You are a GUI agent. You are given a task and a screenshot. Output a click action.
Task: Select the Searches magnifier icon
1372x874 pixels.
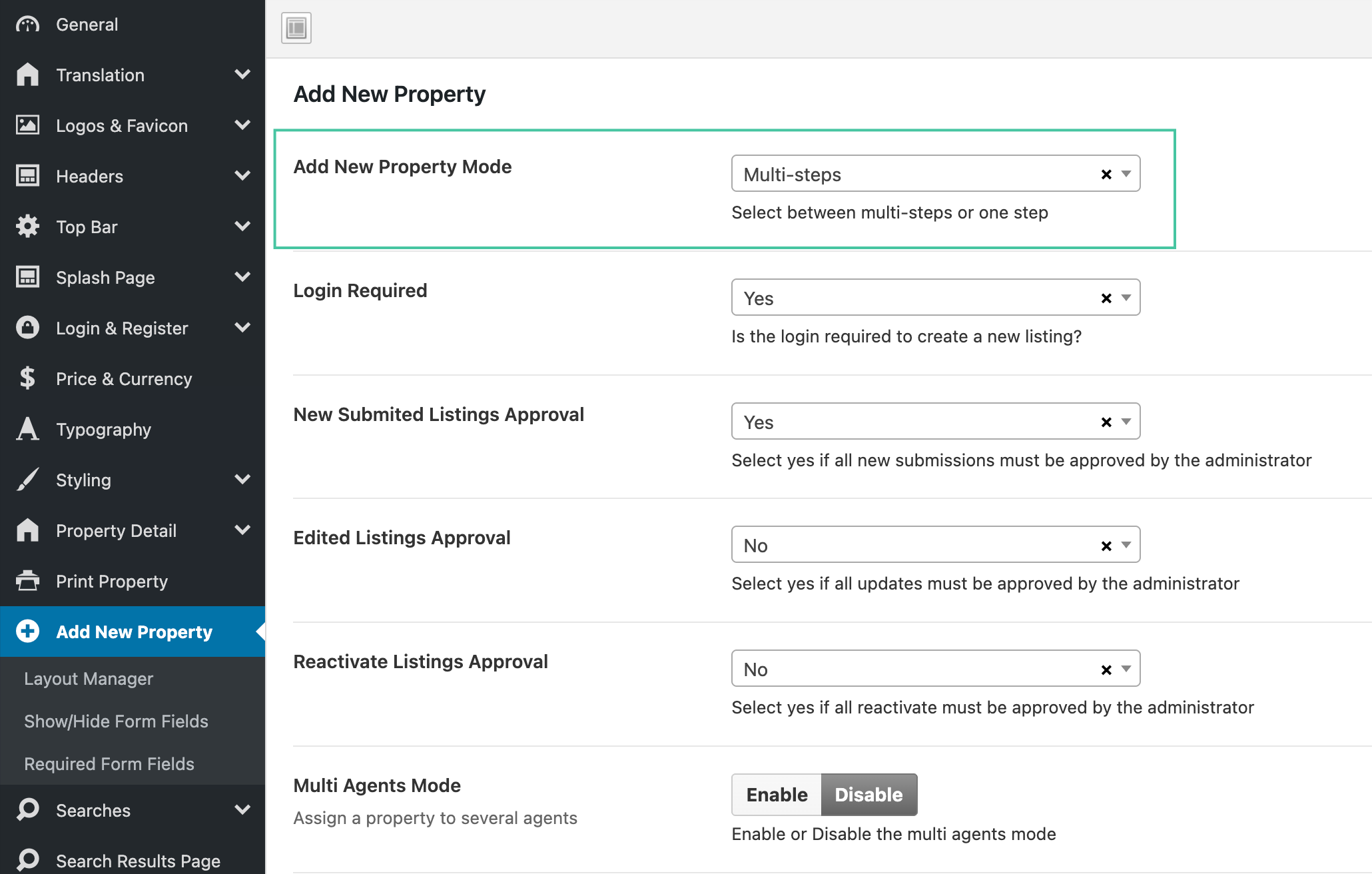point(27,810)
